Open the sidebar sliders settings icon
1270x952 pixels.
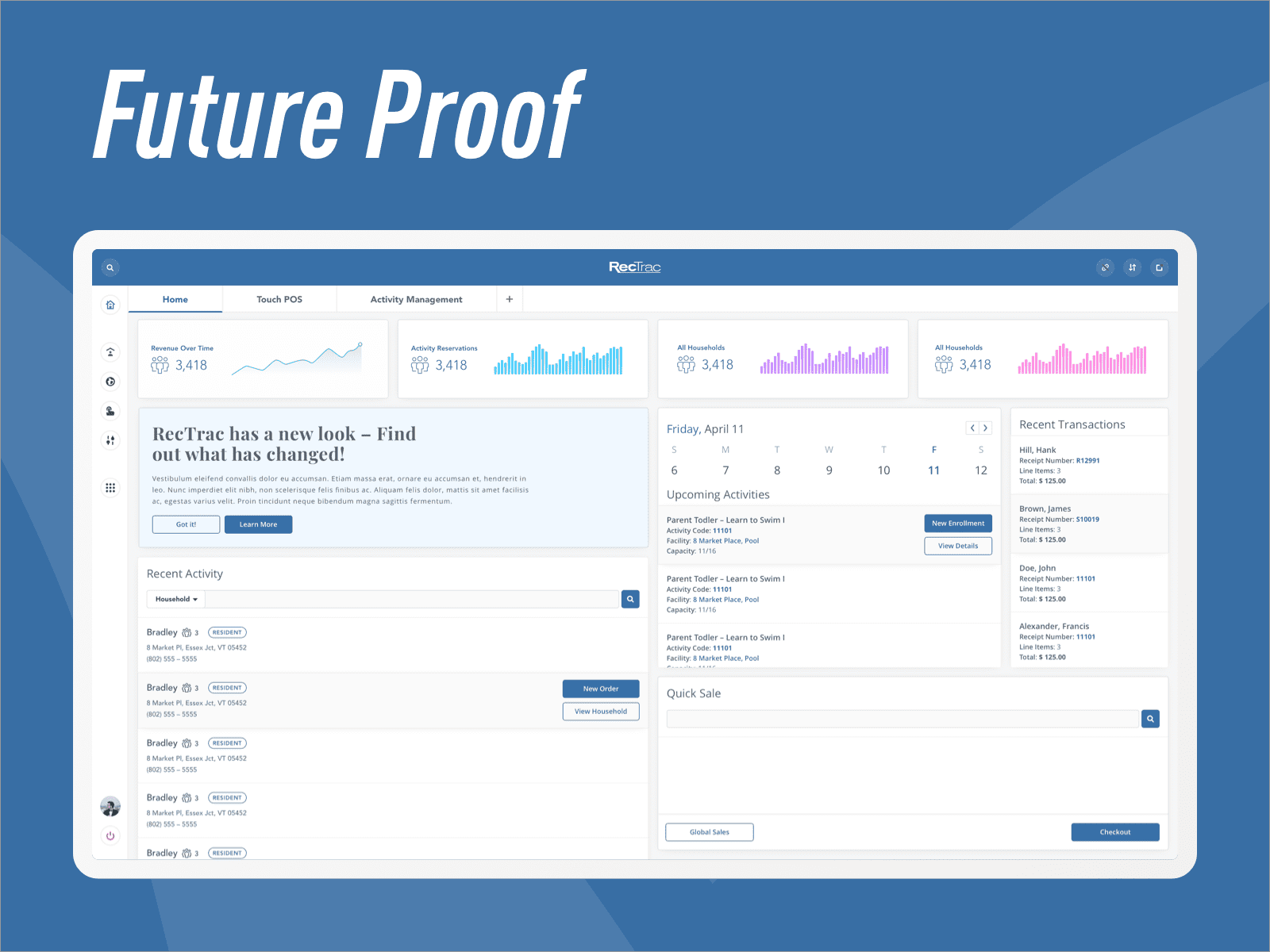110,440
